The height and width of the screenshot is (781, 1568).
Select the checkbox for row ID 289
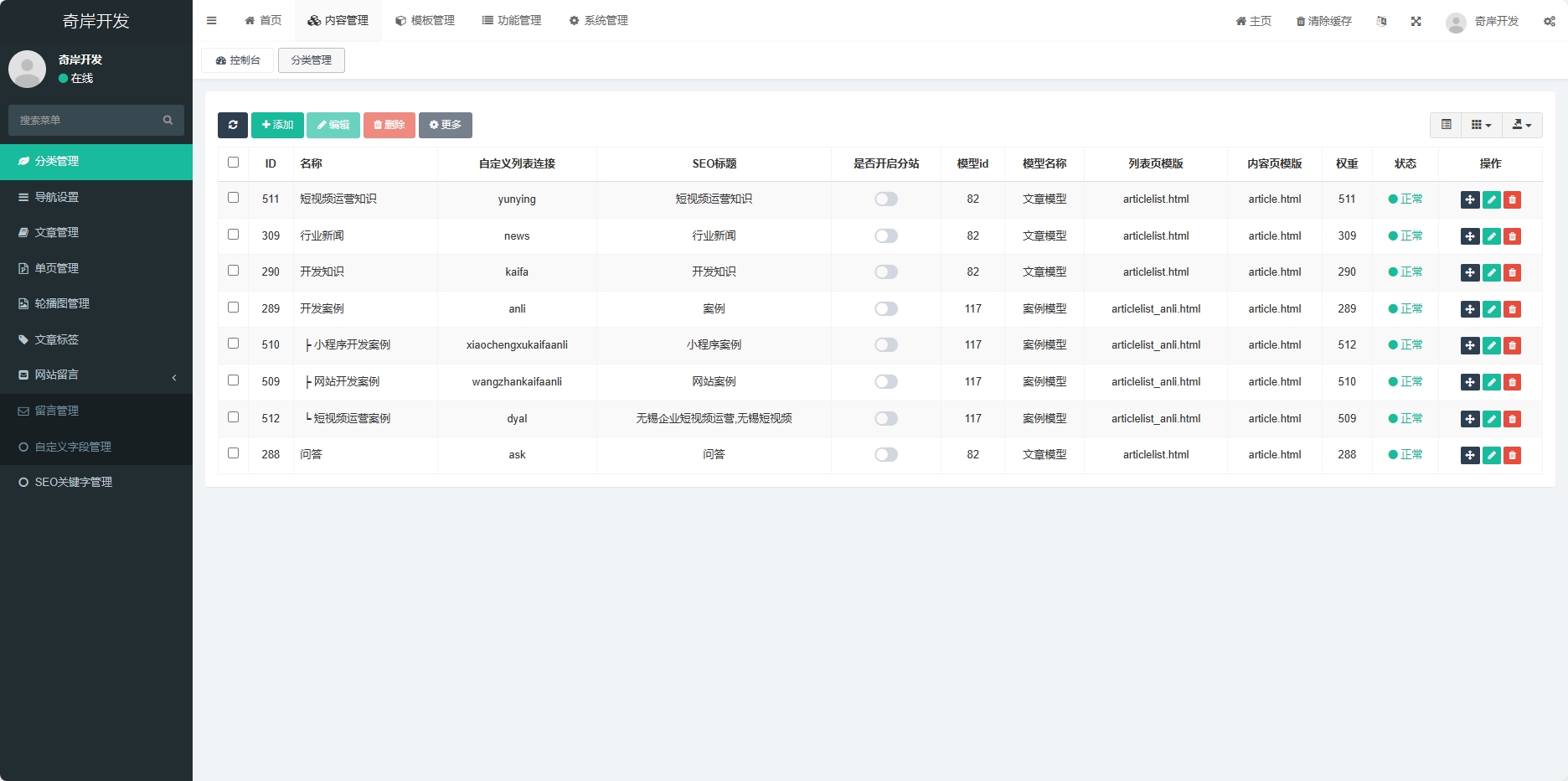tap(233, 308)
